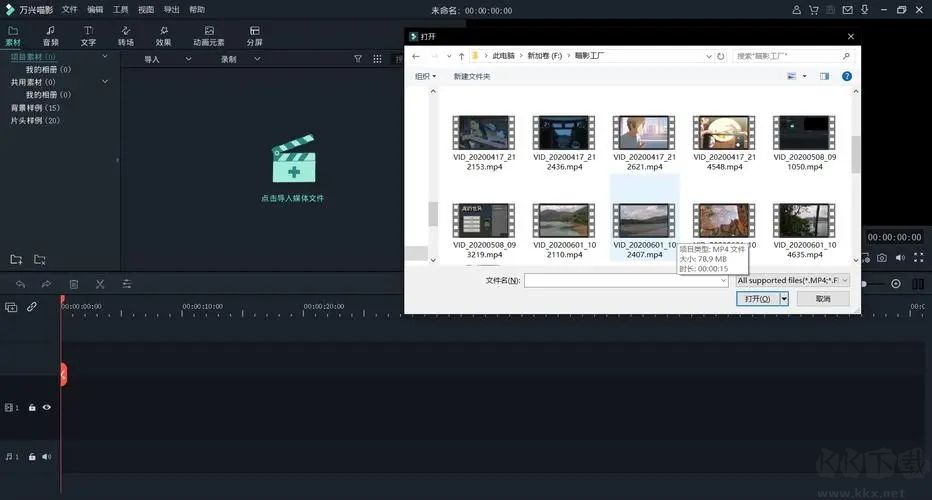Click the 分屏 (Split screen) icon
Image resolution: width=932 pixels, height=500 pixels.
[x=255, y=35]
